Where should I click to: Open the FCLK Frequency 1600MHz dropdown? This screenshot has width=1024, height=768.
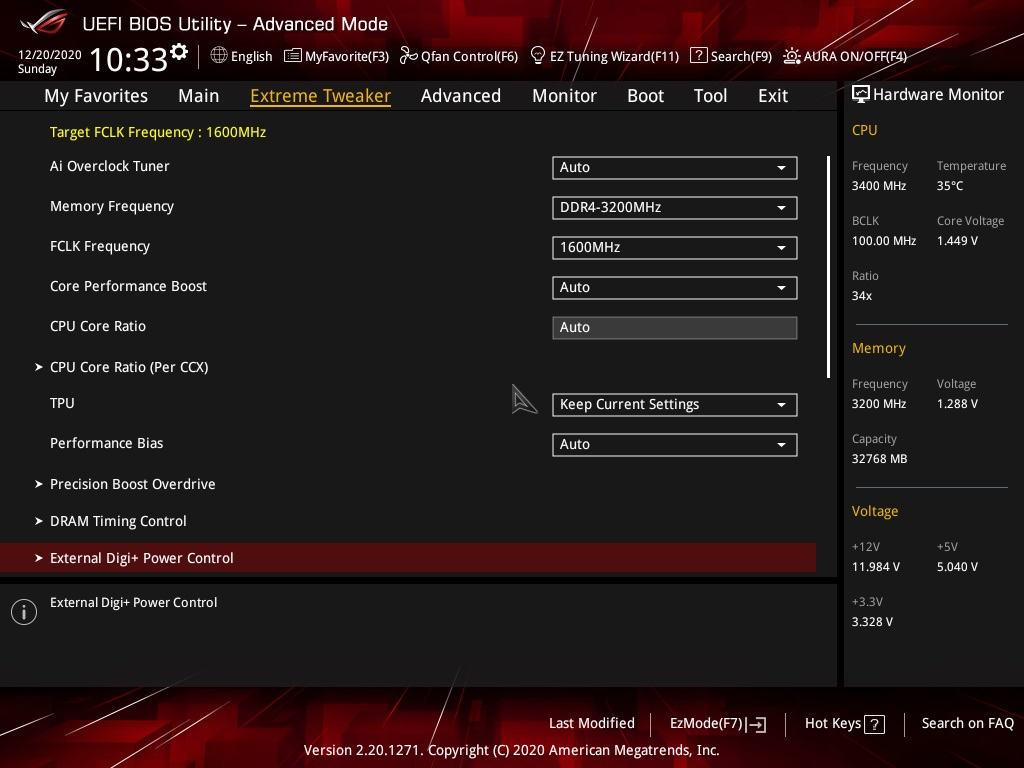coord(675,248)
